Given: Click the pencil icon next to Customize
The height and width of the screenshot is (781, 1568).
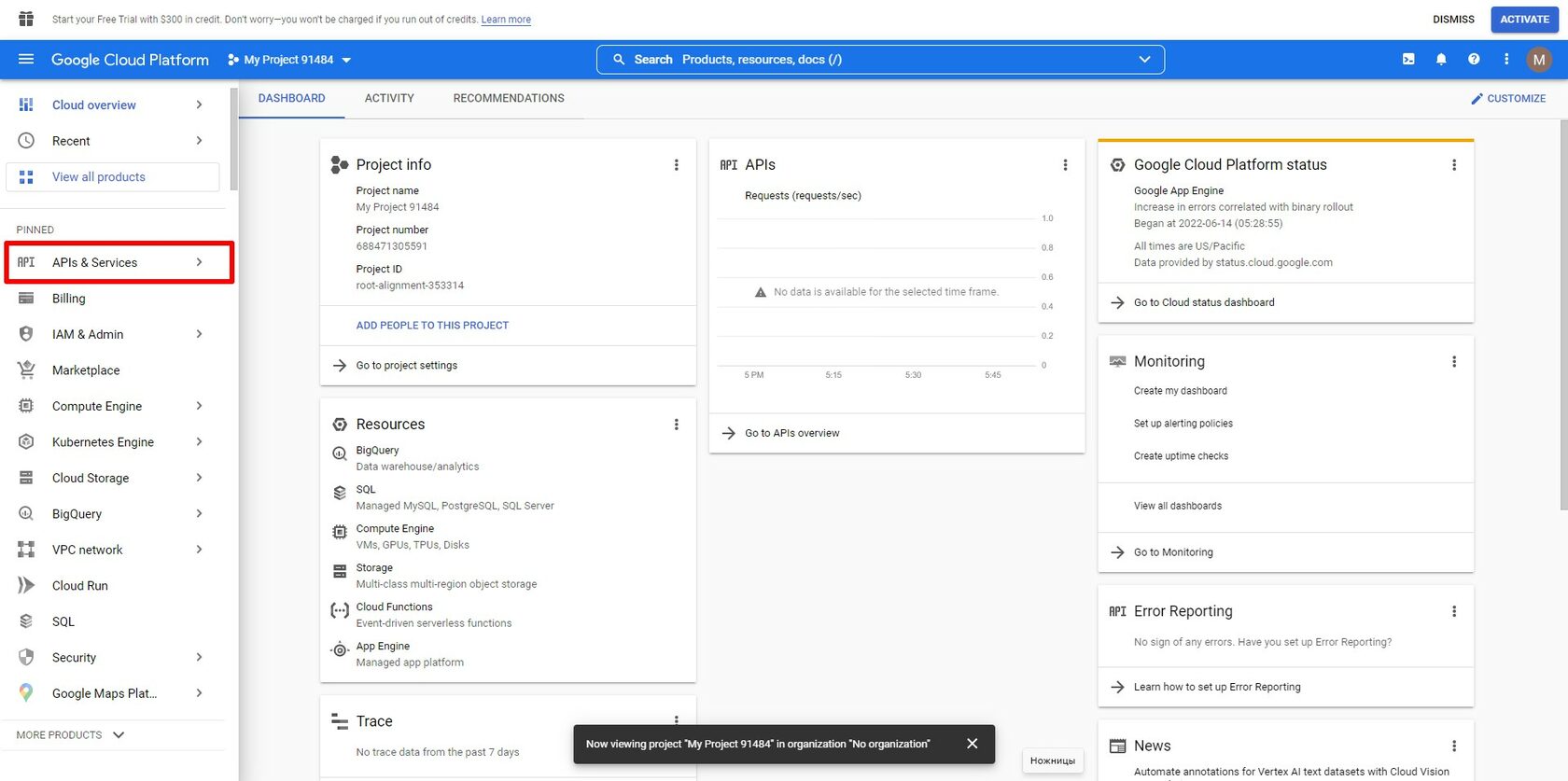Looking at the screenshot, I should tap(1477, 98).
